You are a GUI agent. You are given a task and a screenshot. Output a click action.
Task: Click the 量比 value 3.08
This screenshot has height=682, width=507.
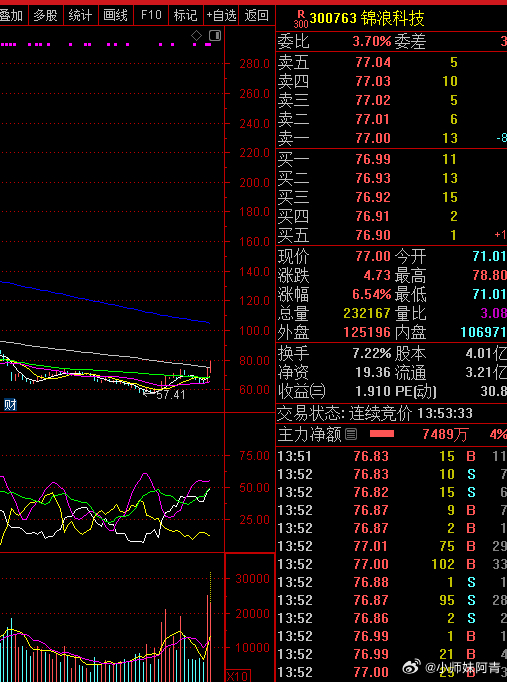[494, 313]
